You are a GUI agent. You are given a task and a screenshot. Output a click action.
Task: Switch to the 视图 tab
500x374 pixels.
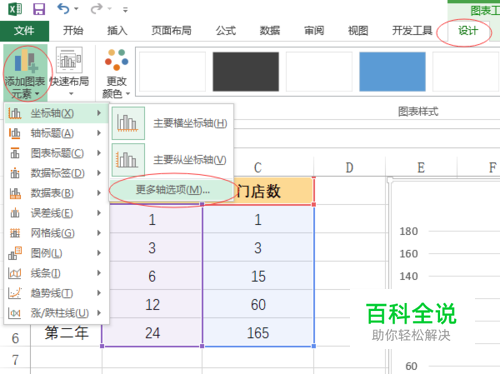click(x=358, y=31)
